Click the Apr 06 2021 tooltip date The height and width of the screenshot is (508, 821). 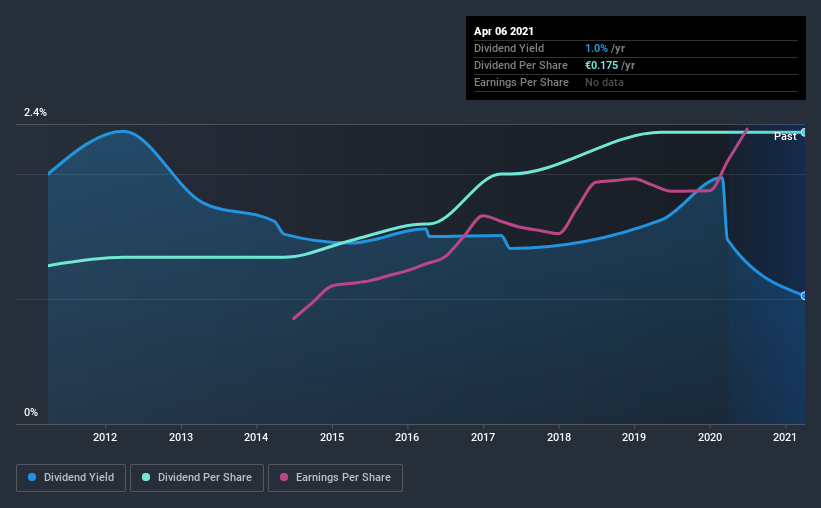coord(504,31)
